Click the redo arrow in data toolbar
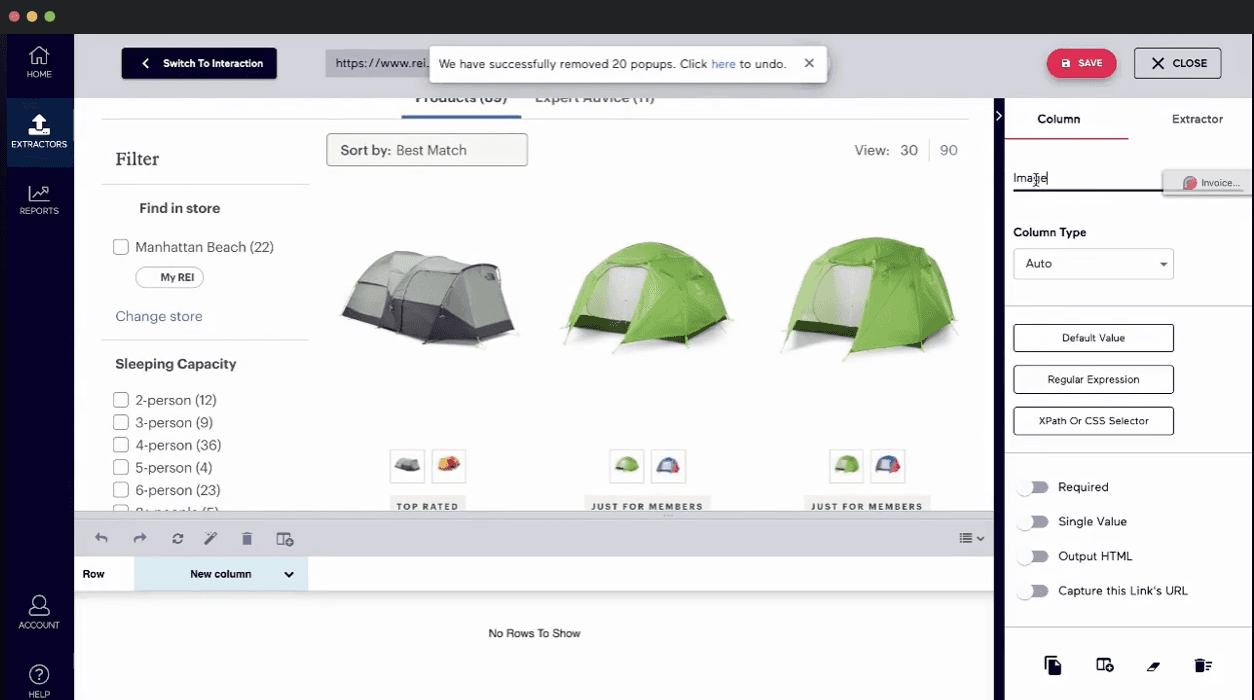 pyautogui.click(x=140, y=538)
